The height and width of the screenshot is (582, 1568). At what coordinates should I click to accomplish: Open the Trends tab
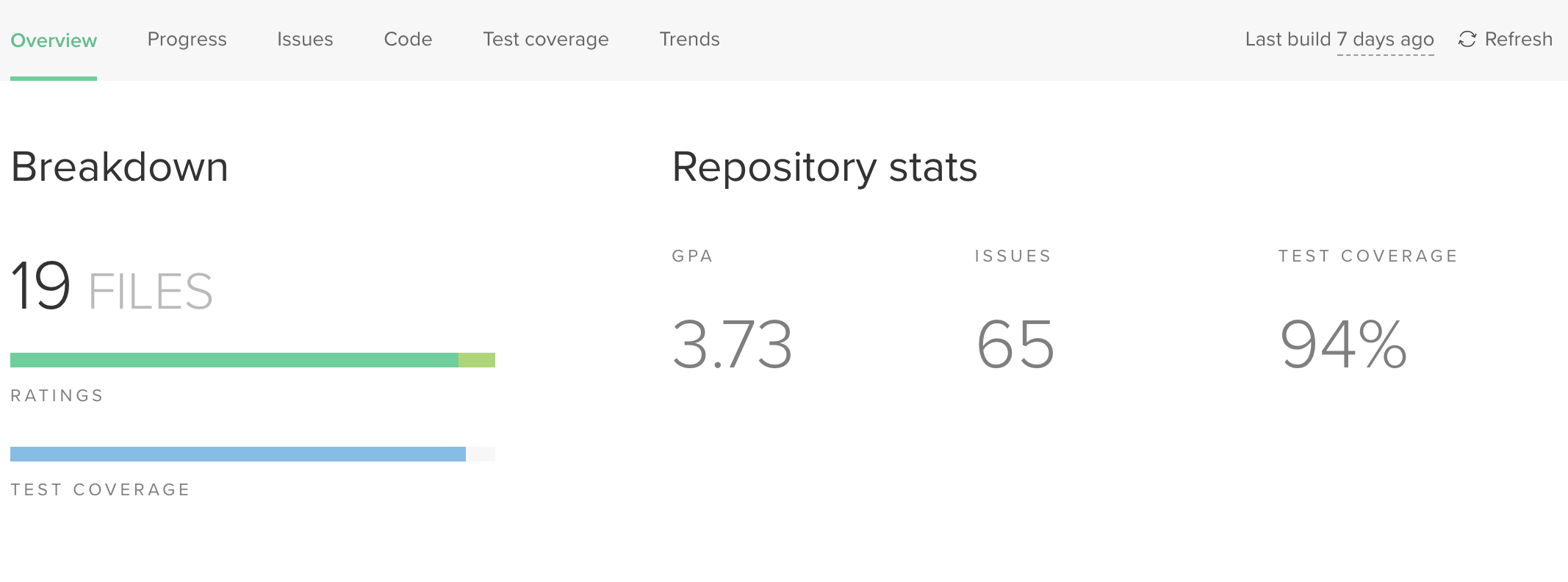click(x=689, y=40)
